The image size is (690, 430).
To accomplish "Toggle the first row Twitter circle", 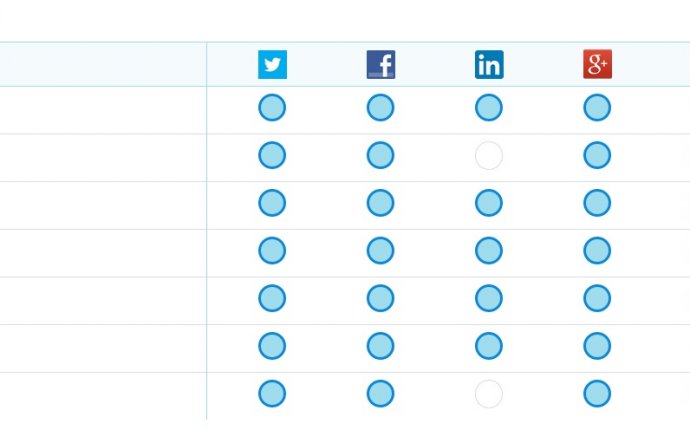I will [x=272, y=107].
